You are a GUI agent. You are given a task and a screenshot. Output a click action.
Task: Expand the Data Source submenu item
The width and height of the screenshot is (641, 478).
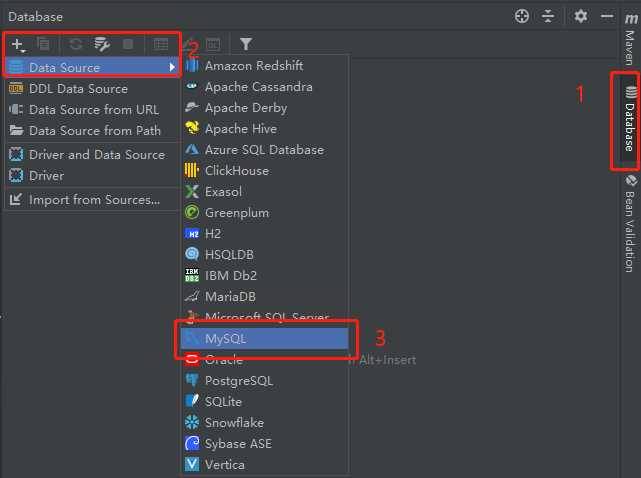coord(91,67)
